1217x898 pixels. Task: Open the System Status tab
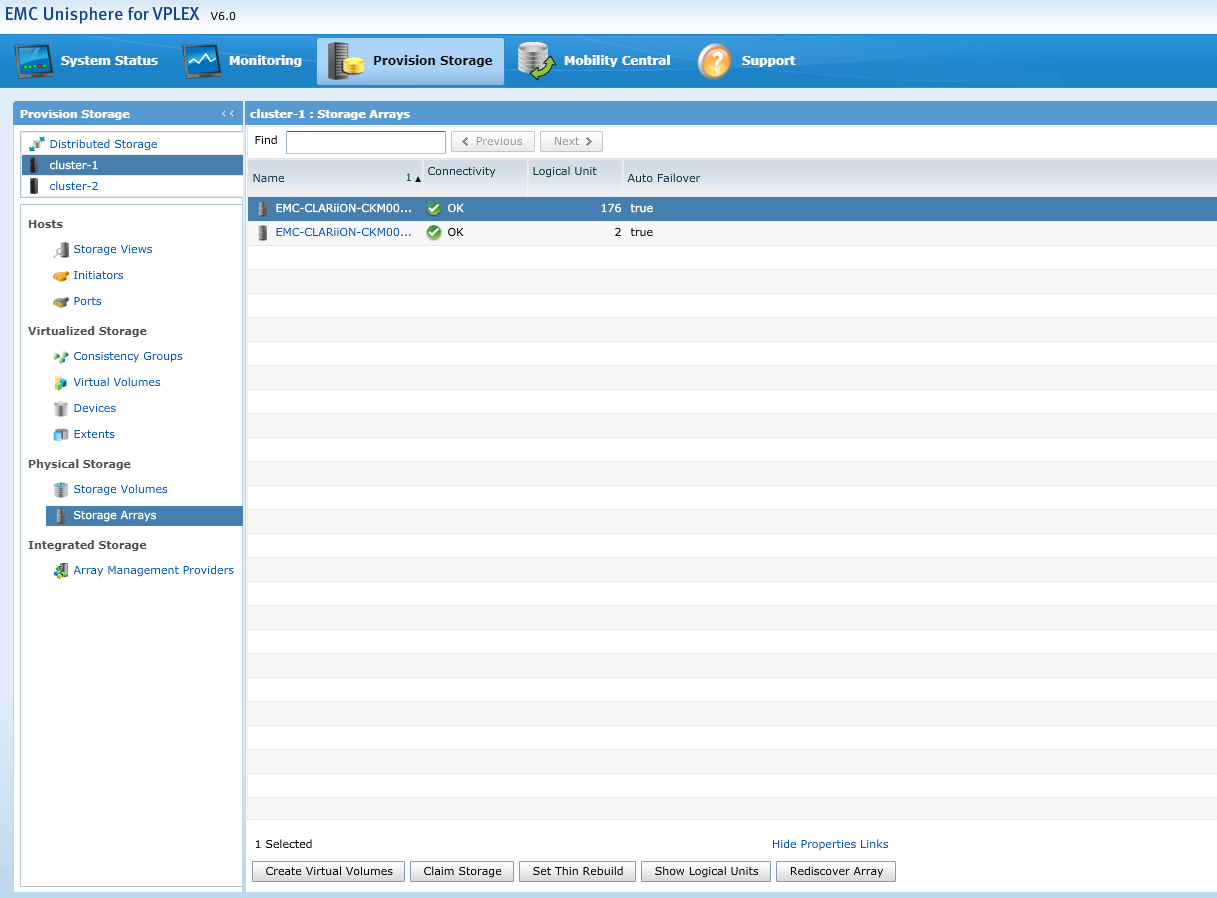coord(86,61)
